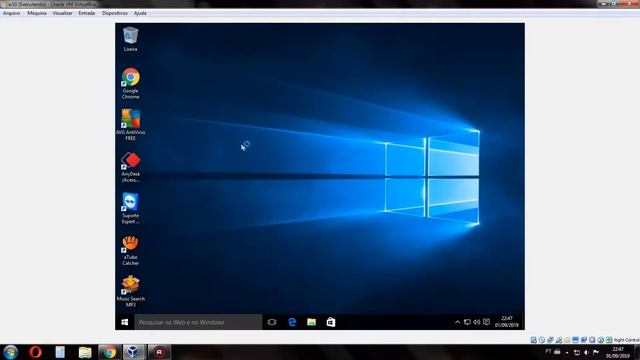Click the host volume speaker tray icon
Screen dimensions: 640x360
coord(586,352)
